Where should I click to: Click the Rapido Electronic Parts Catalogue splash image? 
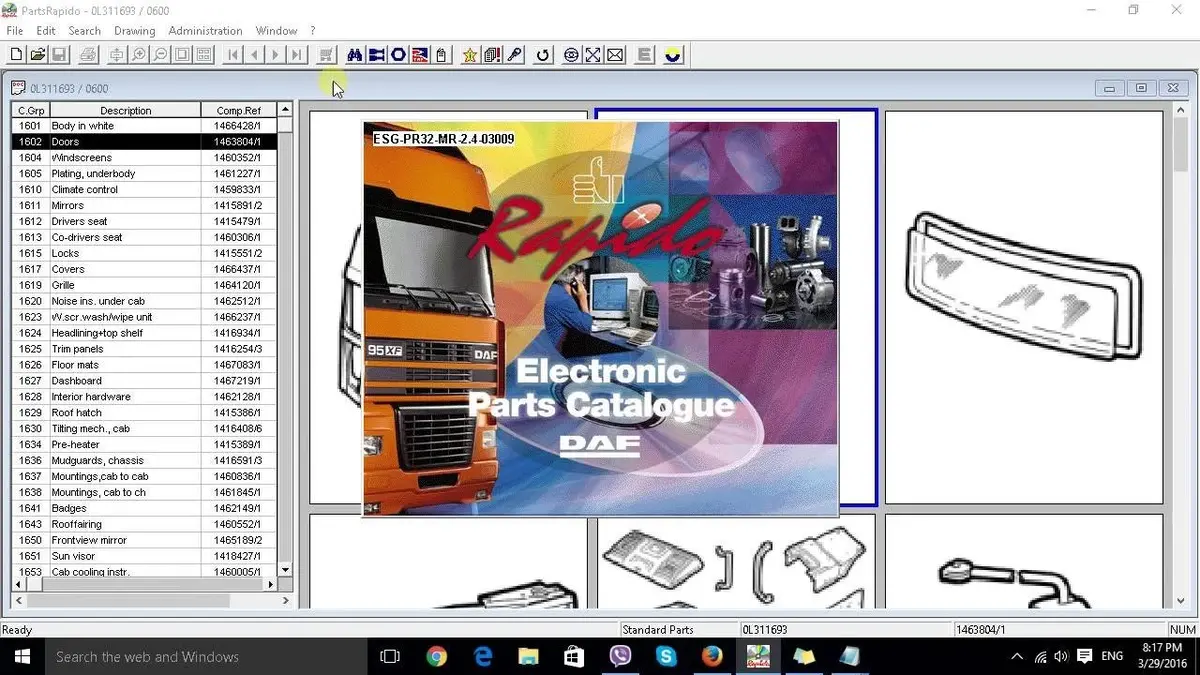[600, 319]
